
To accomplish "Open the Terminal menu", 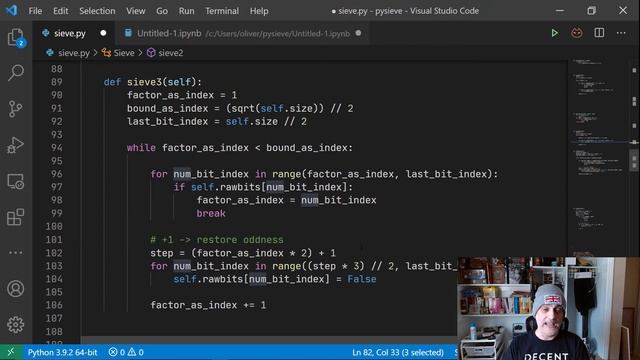I will pyautogui.click(x=222, y=11).
